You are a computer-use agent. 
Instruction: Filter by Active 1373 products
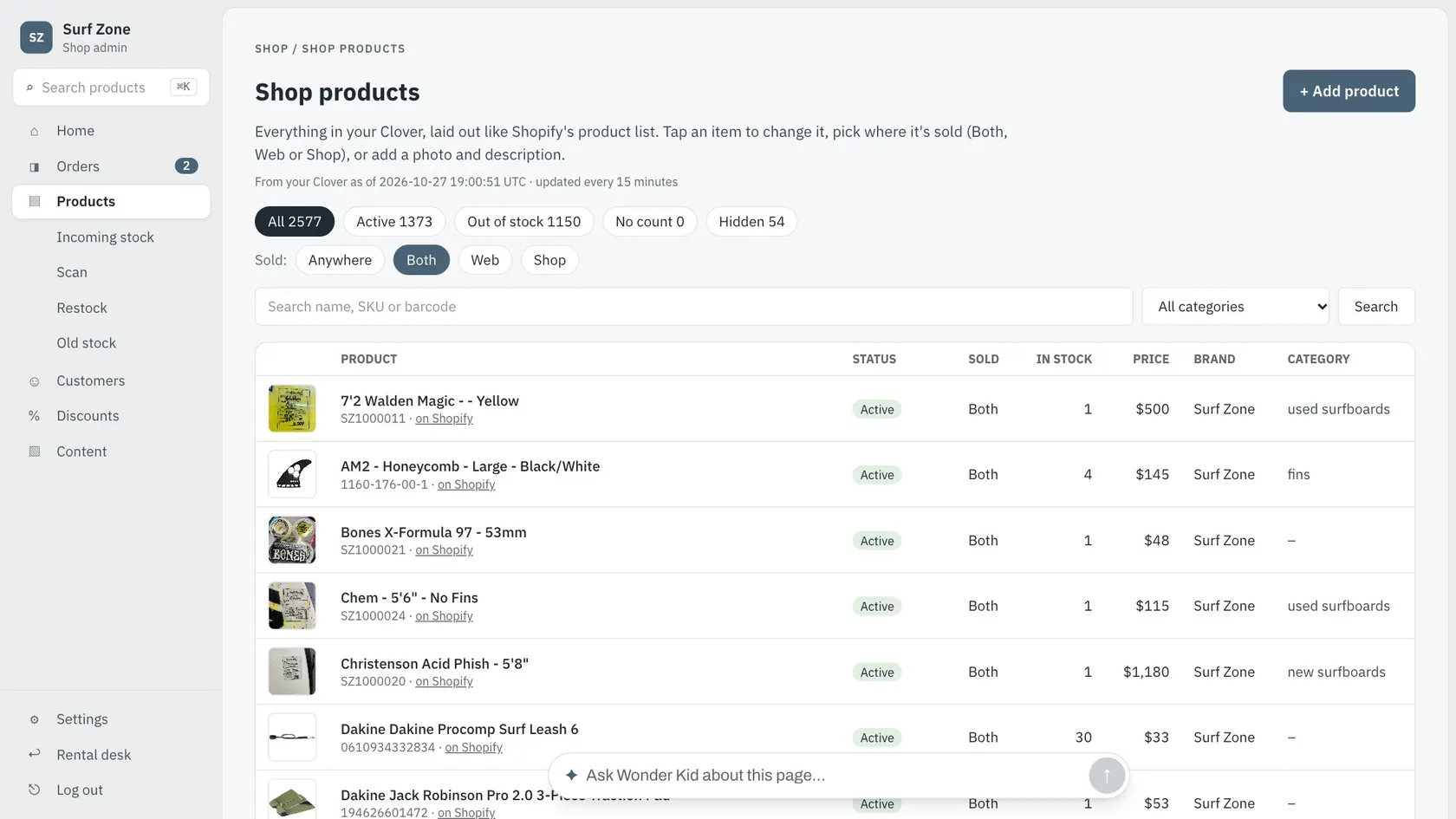coord(394,222)
